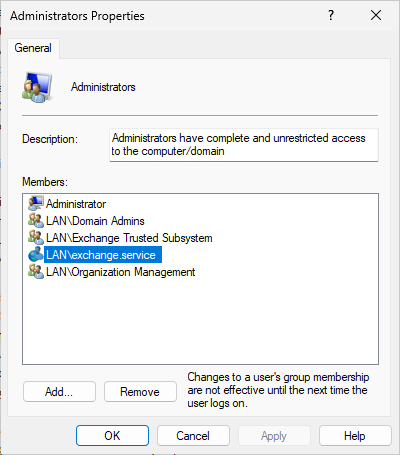Click the Domain Admins group icon
This screenshot has height=455, width=400.
(36, 221)
